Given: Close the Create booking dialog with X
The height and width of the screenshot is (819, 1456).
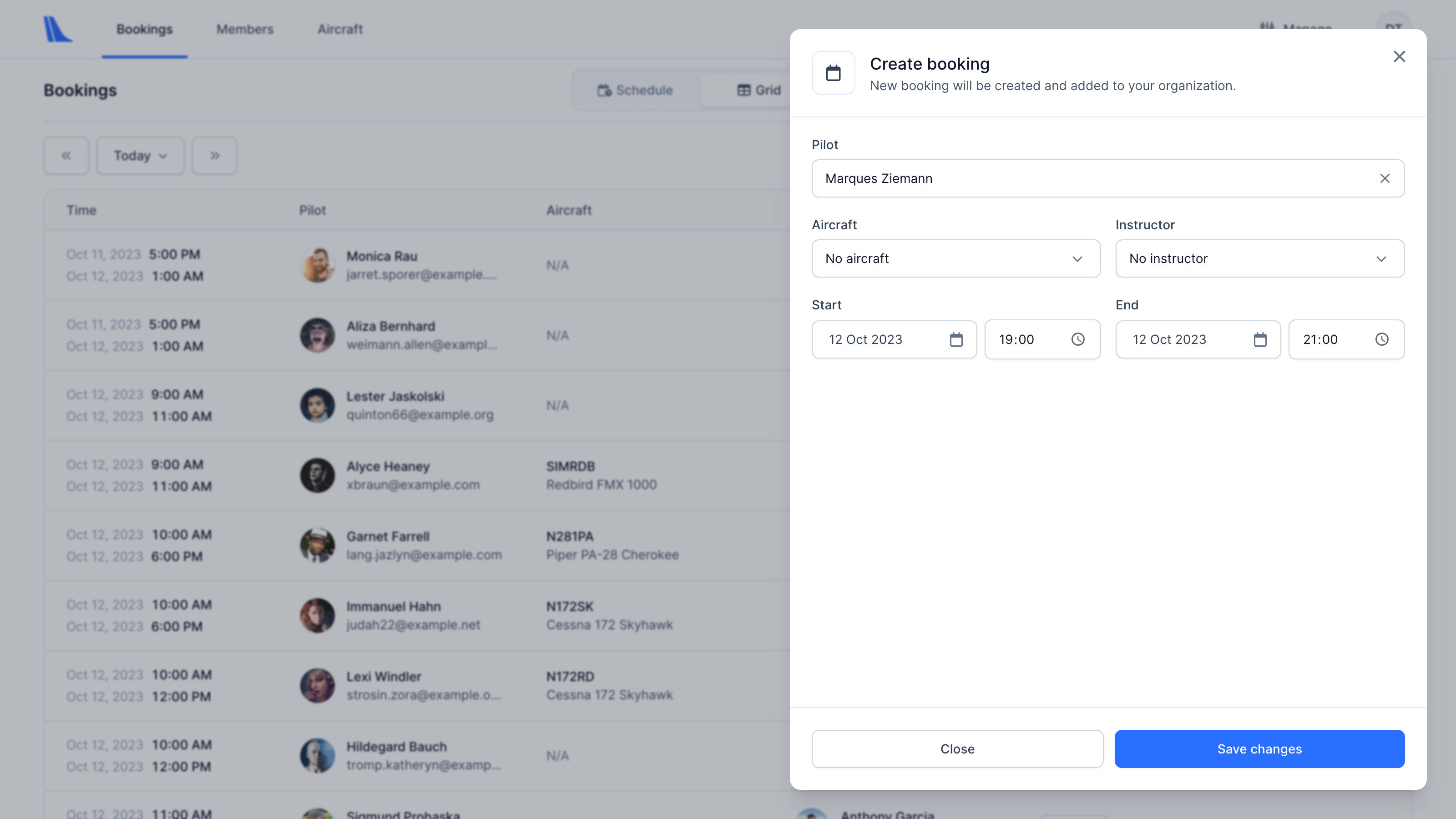Looking at the screenshot, I should point(1399,56).
